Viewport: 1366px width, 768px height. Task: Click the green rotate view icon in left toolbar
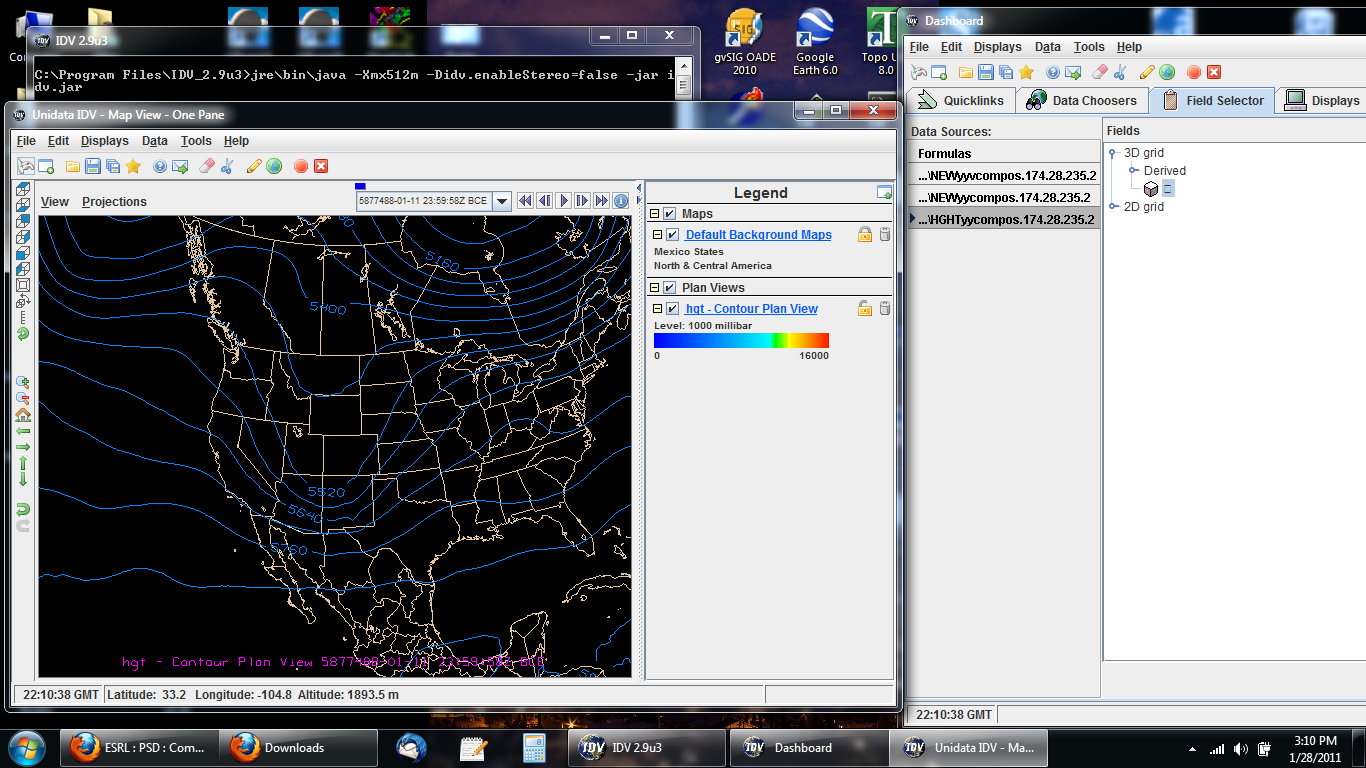(x=23, y=333)
